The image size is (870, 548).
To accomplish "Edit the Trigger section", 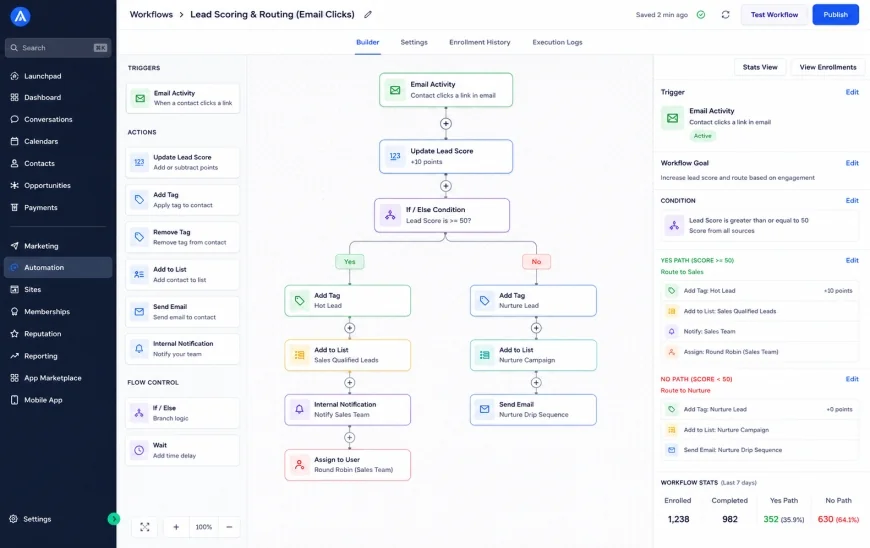I will (852, 92).
